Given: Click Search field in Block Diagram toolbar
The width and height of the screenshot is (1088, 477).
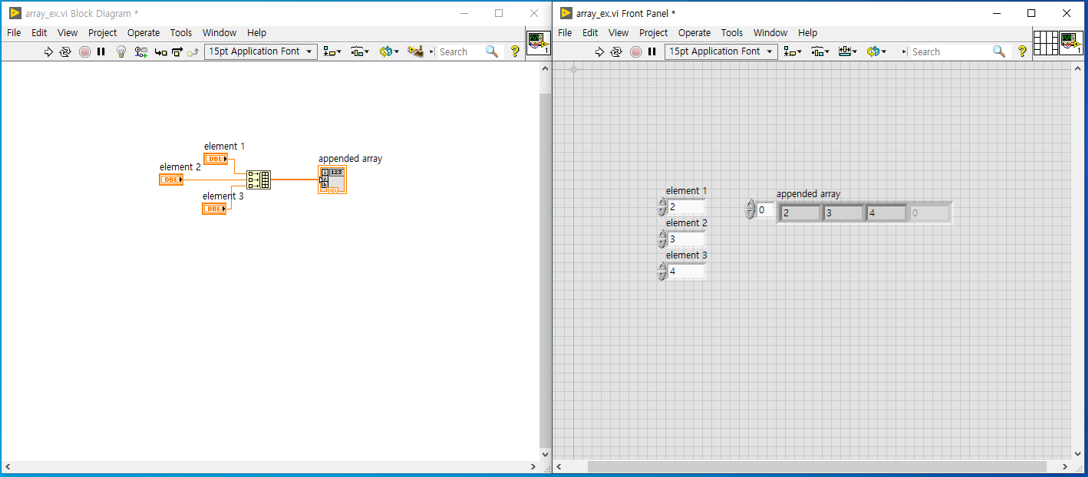Looking at the screenshot, I should click(x=461, y=51).
